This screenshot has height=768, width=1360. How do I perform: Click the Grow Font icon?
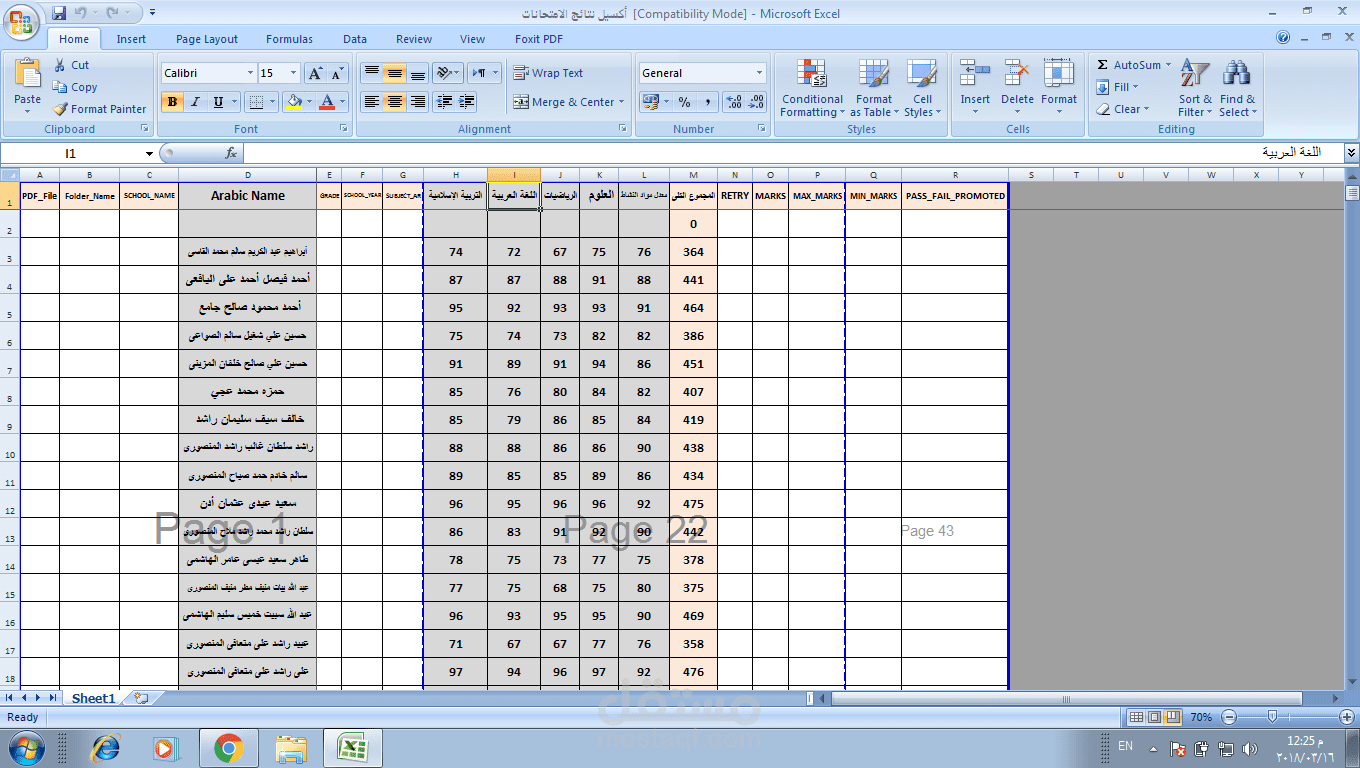pos(314,73)
